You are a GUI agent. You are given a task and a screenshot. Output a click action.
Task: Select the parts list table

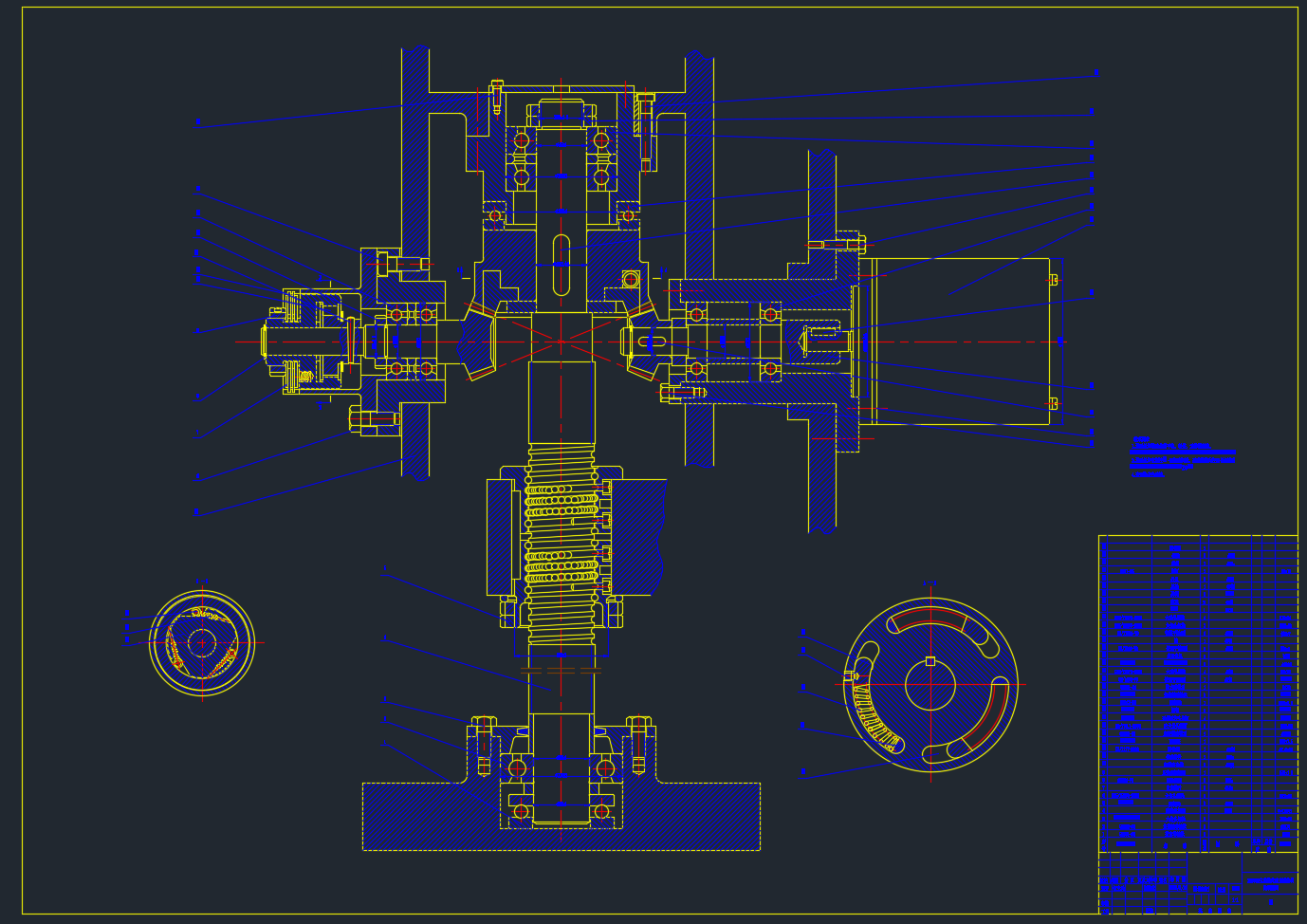point(1198,693)
